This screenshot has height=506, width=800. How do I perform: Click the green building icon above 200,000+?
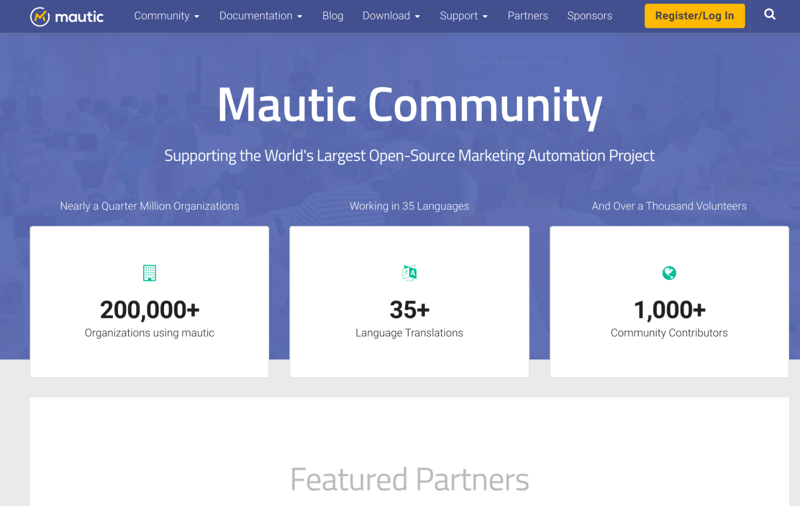[x=149, y=273]
